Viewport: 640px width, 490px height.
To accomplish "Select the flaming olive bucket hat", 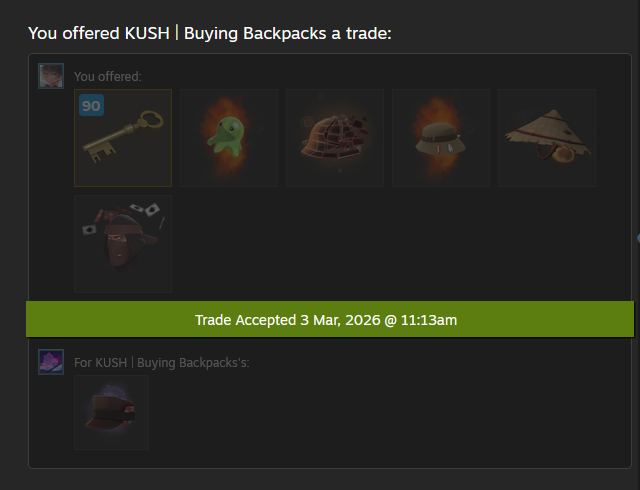I will click(441, 138).
